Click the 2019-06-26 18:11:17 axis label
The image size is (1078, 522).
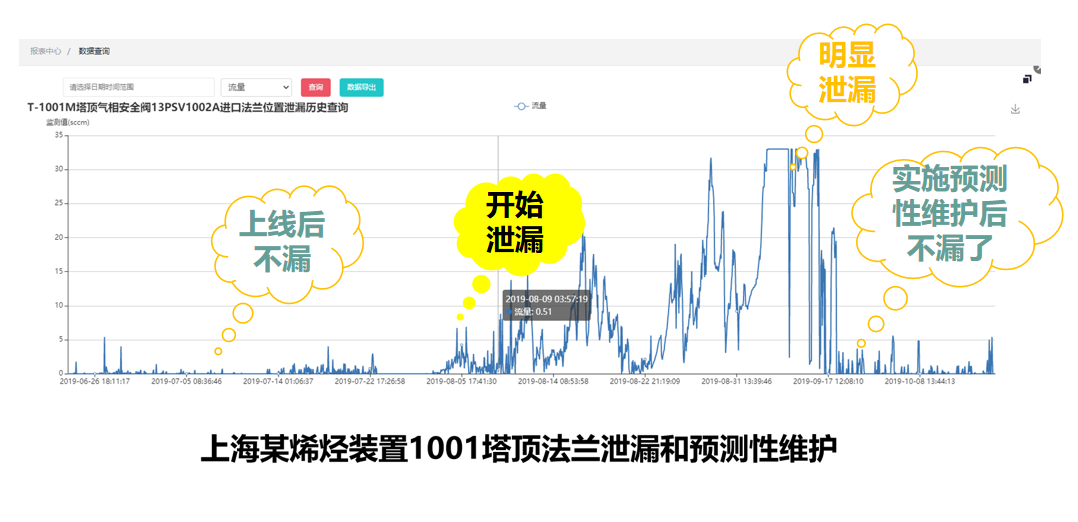tap(94, 381)
